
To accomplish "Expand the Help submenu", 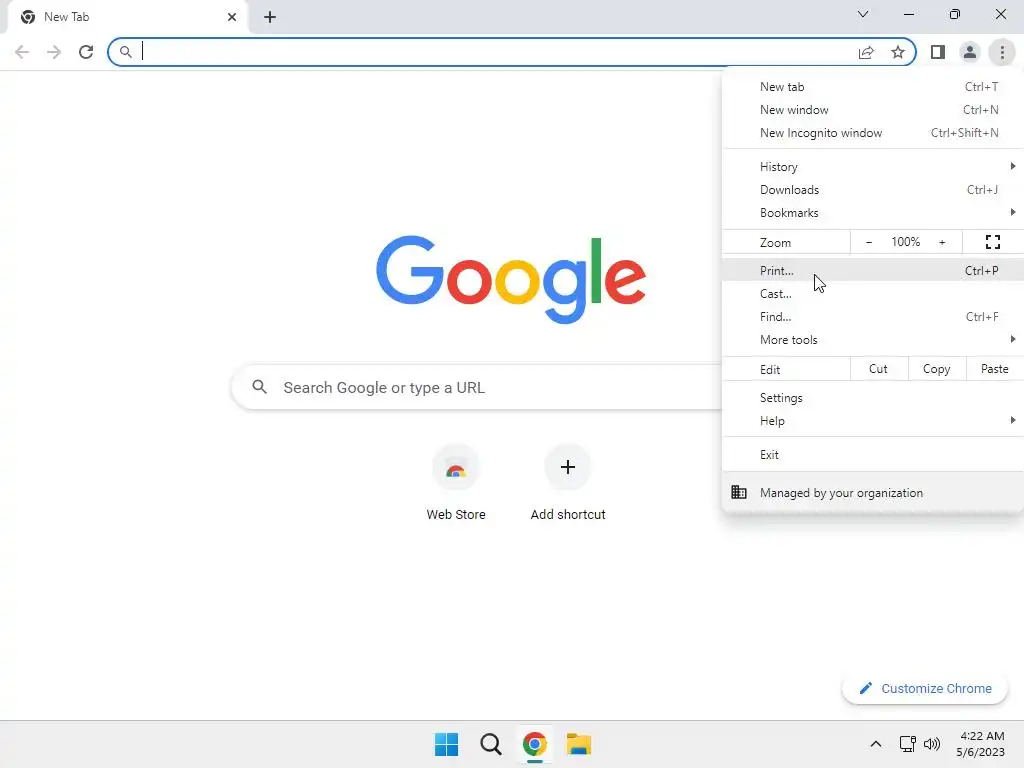I will point(872,421).
